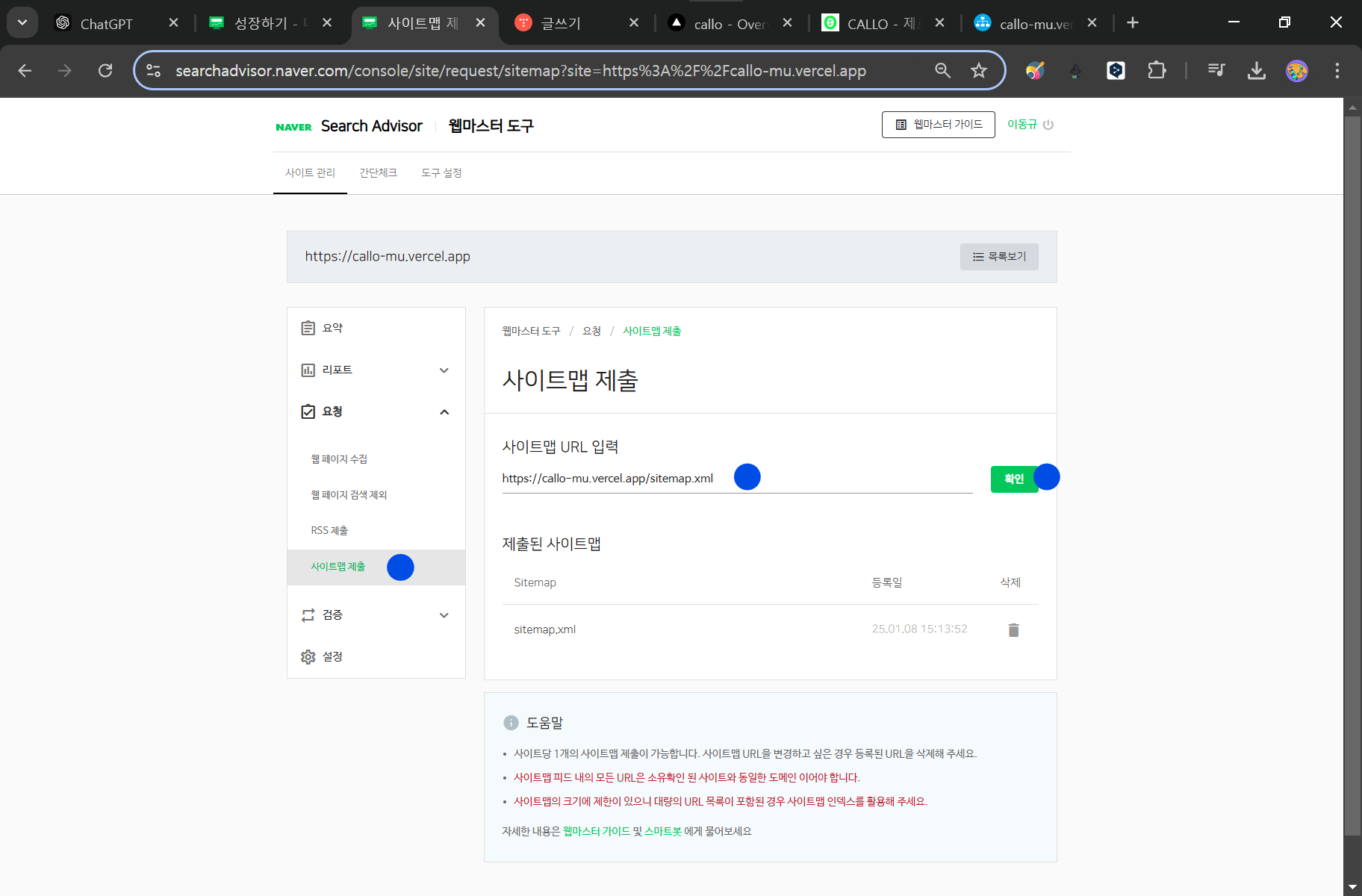The height and width of the screenshot is (896, 1362).
Task: Click the page vertical scrollbar
Action: [x=1352, y=475]
